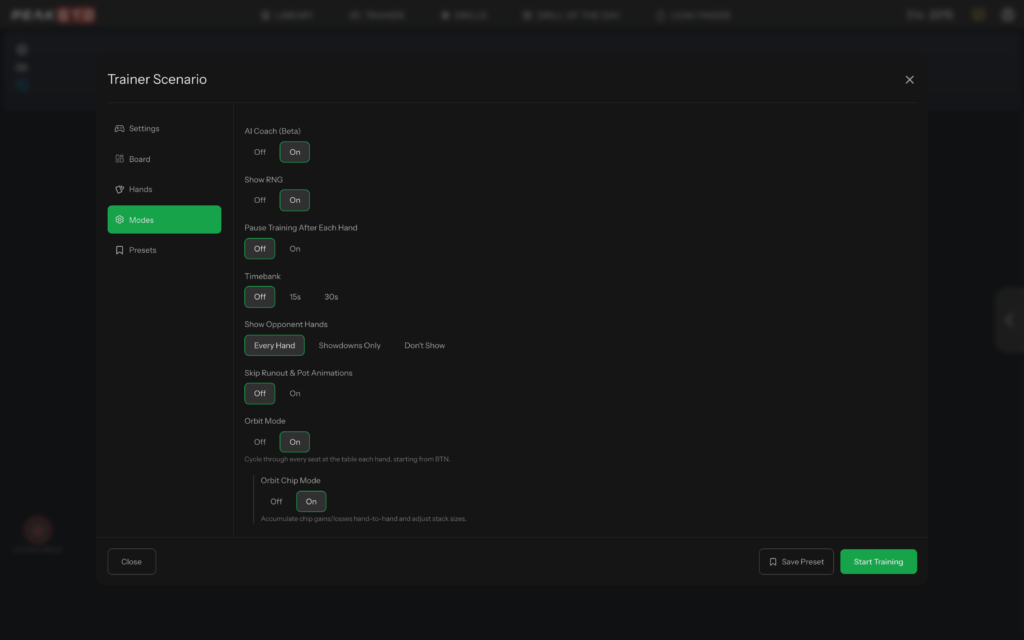Show opponent hands Every Hand
This screenshot has height=640, width=1024.
coord(274,345)
